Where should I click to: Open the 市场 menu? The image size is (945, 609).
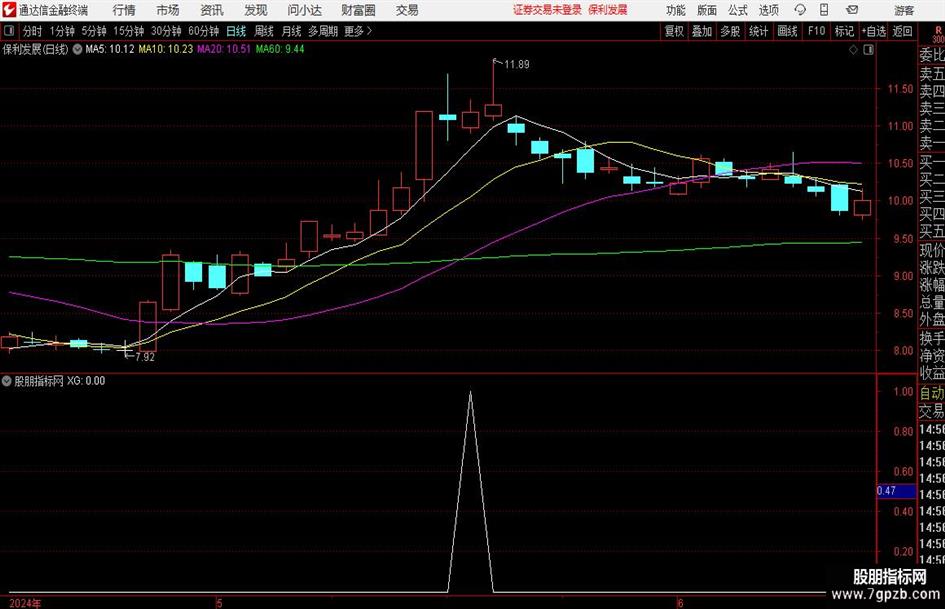point(168,10)
